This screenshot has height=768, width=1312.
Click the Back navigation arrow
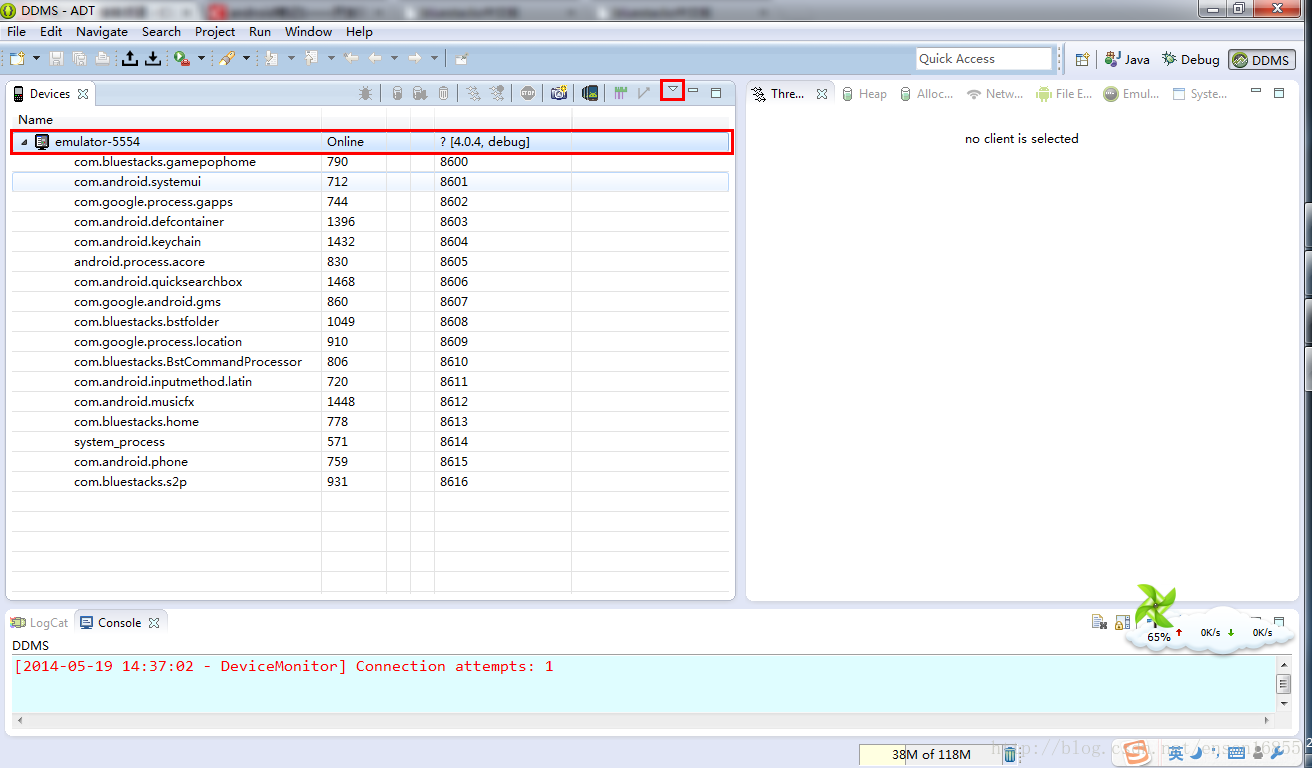click(375, 59)
